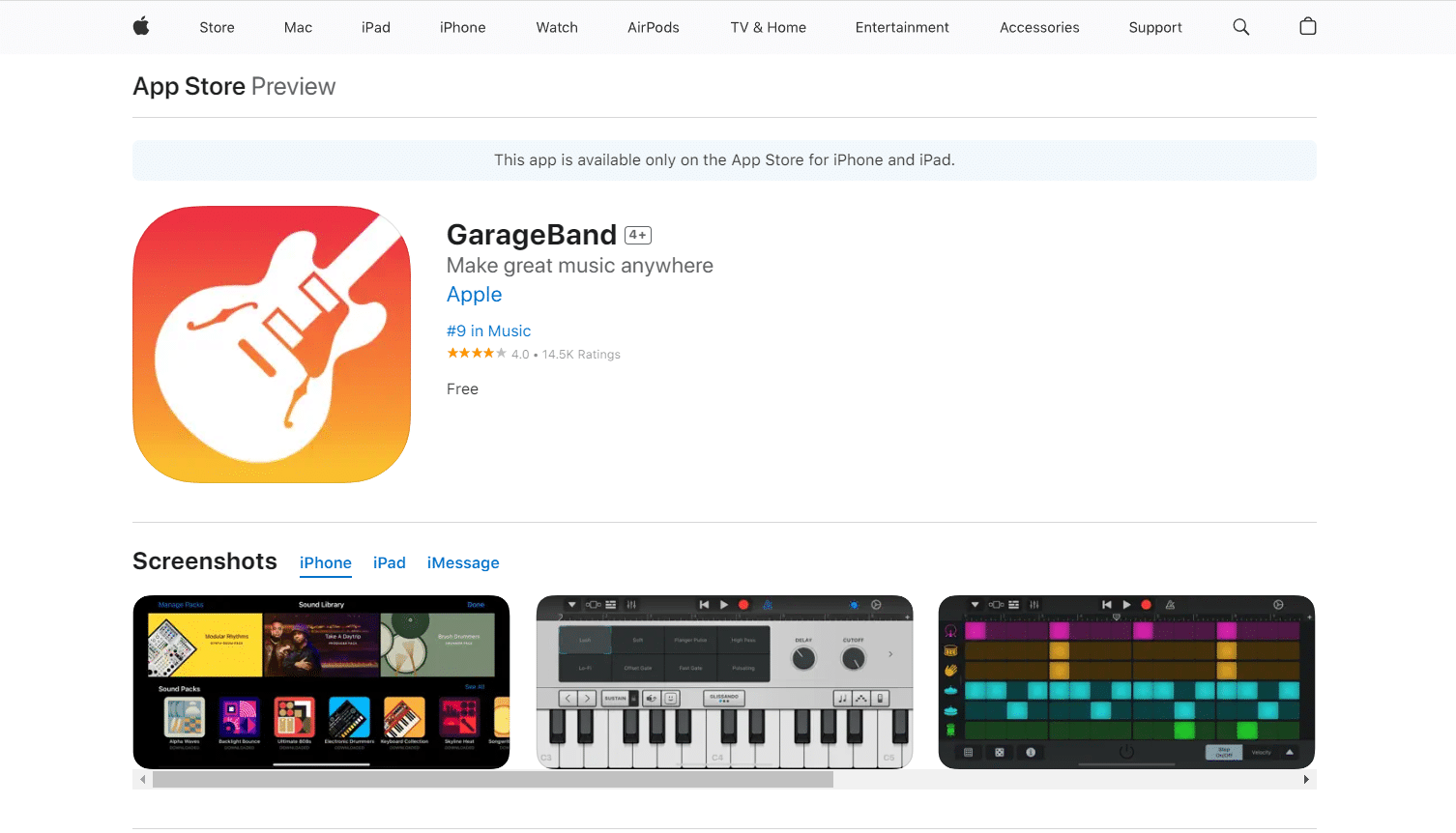This screenshot has width=1456, height=833.
Task: Select the iPhone screenshots tab
Action: pos(326,563)
